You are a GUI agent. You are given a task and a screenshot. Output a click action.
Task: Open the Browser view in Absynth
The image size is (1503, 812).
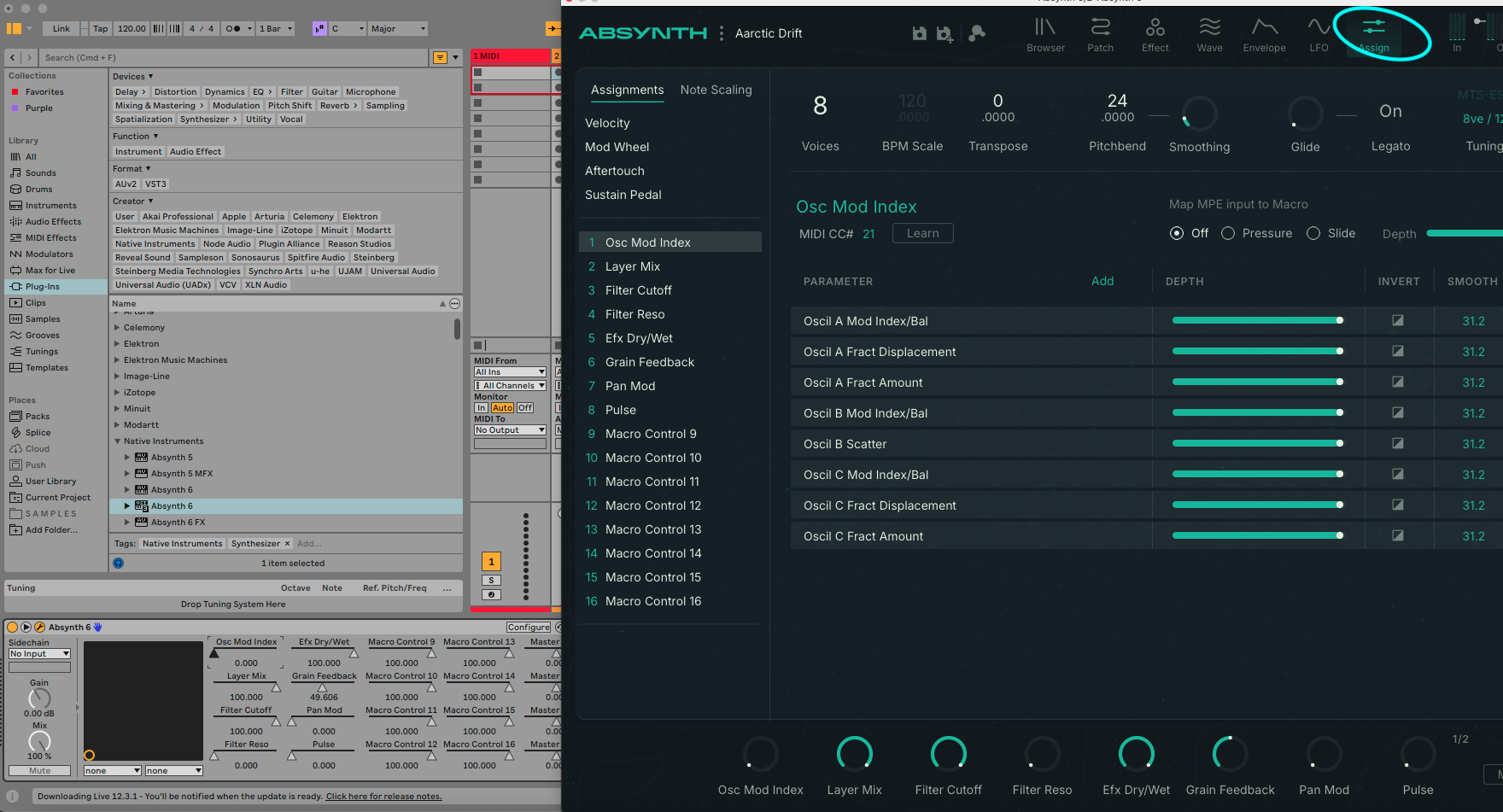[x=1045, y=35]
